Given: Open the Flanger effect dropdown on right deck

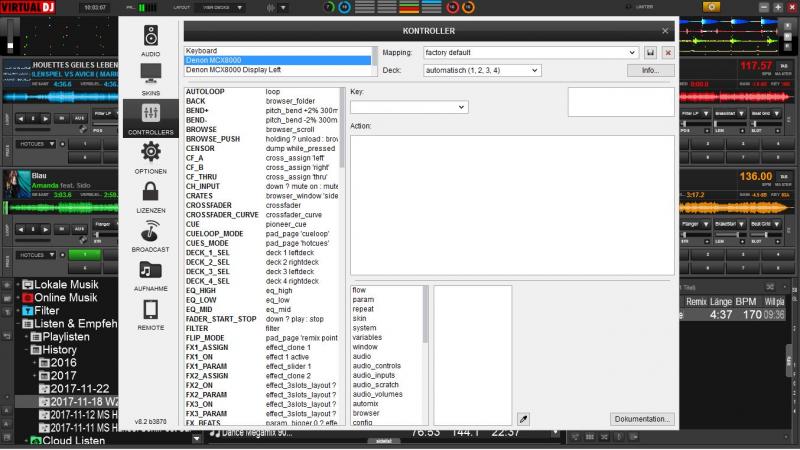Looking at the screenshot, I should coord(695,224).
